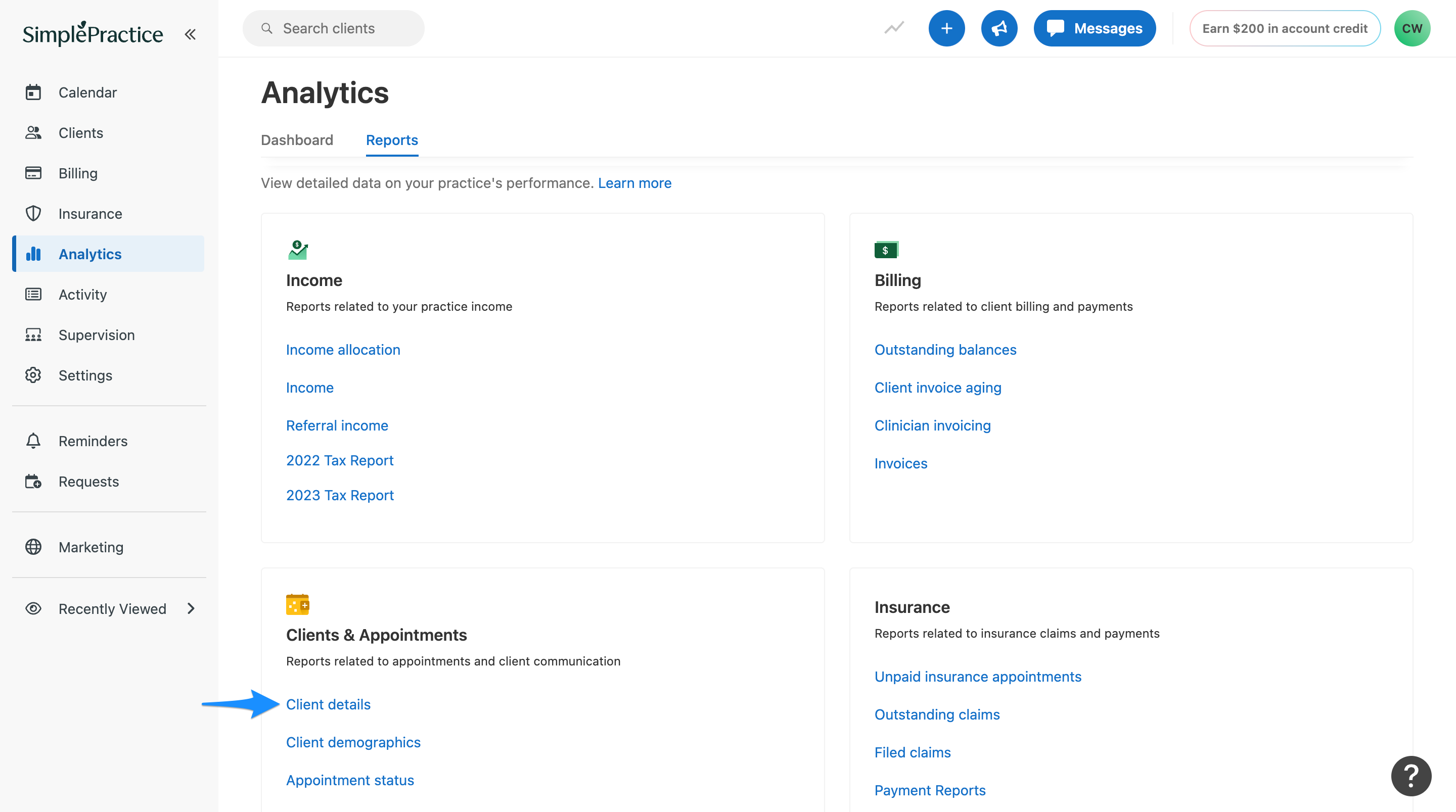Open the Client demographics report

[x=353, y=742]
